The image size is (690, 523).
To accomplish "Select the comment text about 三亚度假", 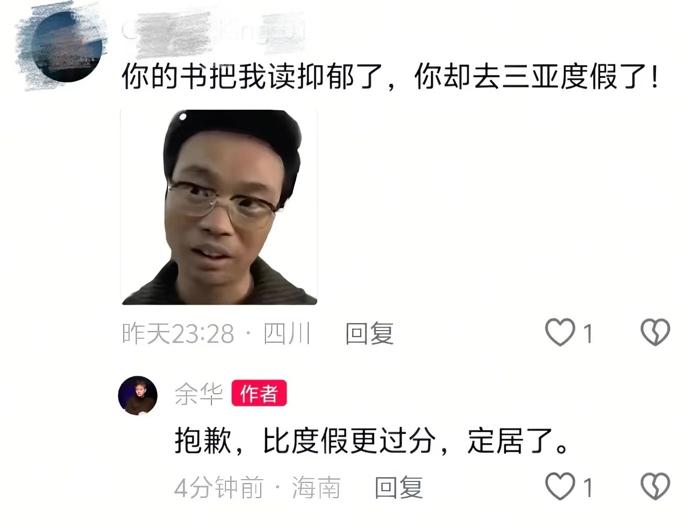I will click(x=391, y=77).
